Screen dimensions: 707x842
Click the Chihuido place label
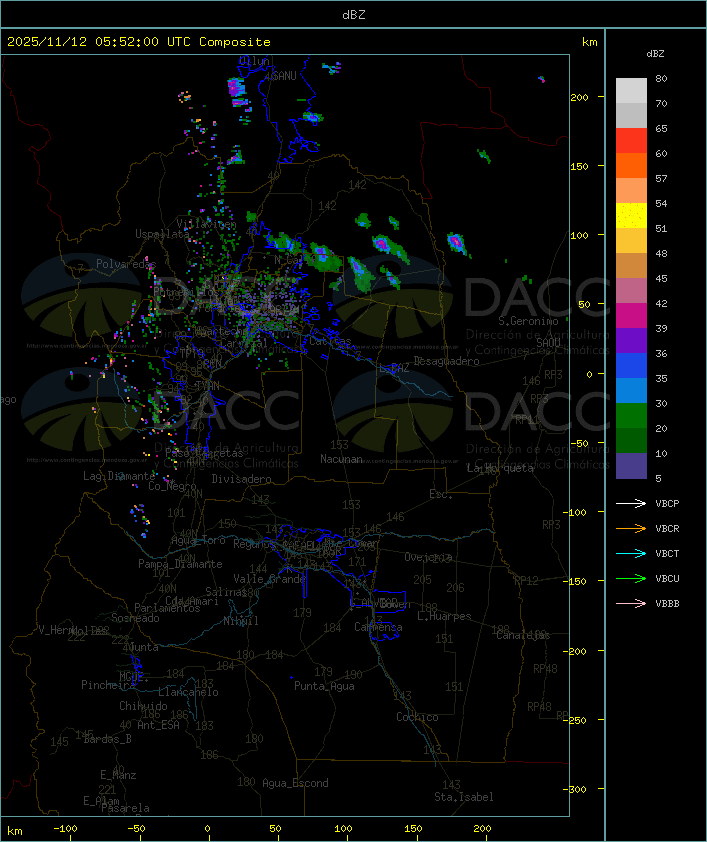[143, 706]
